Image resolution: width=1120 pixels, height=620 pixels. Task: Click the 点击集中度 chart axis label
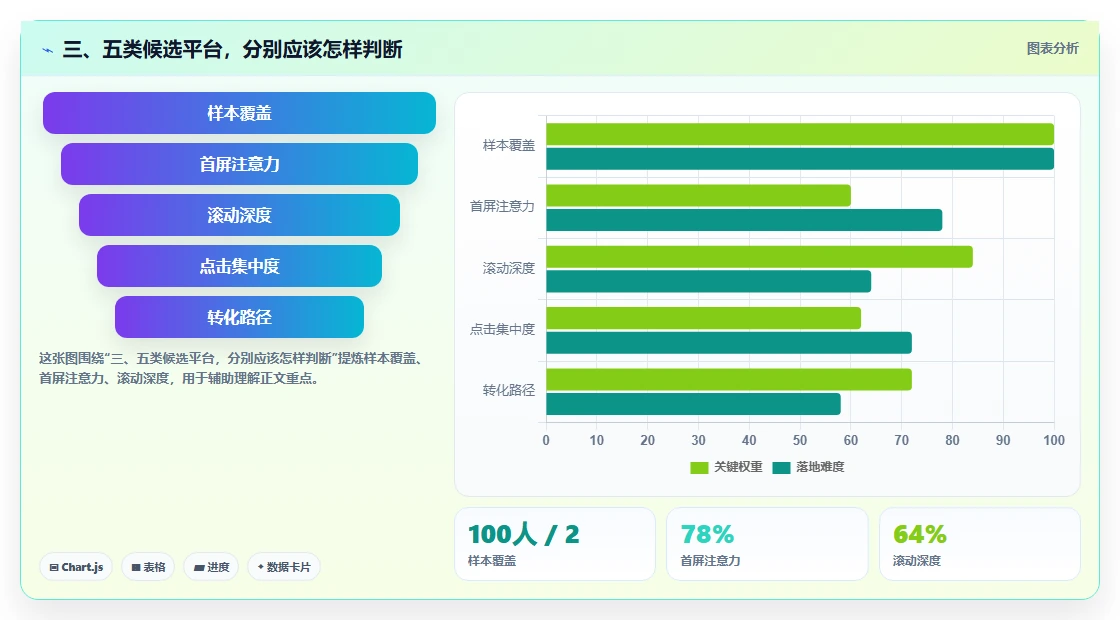502,329
